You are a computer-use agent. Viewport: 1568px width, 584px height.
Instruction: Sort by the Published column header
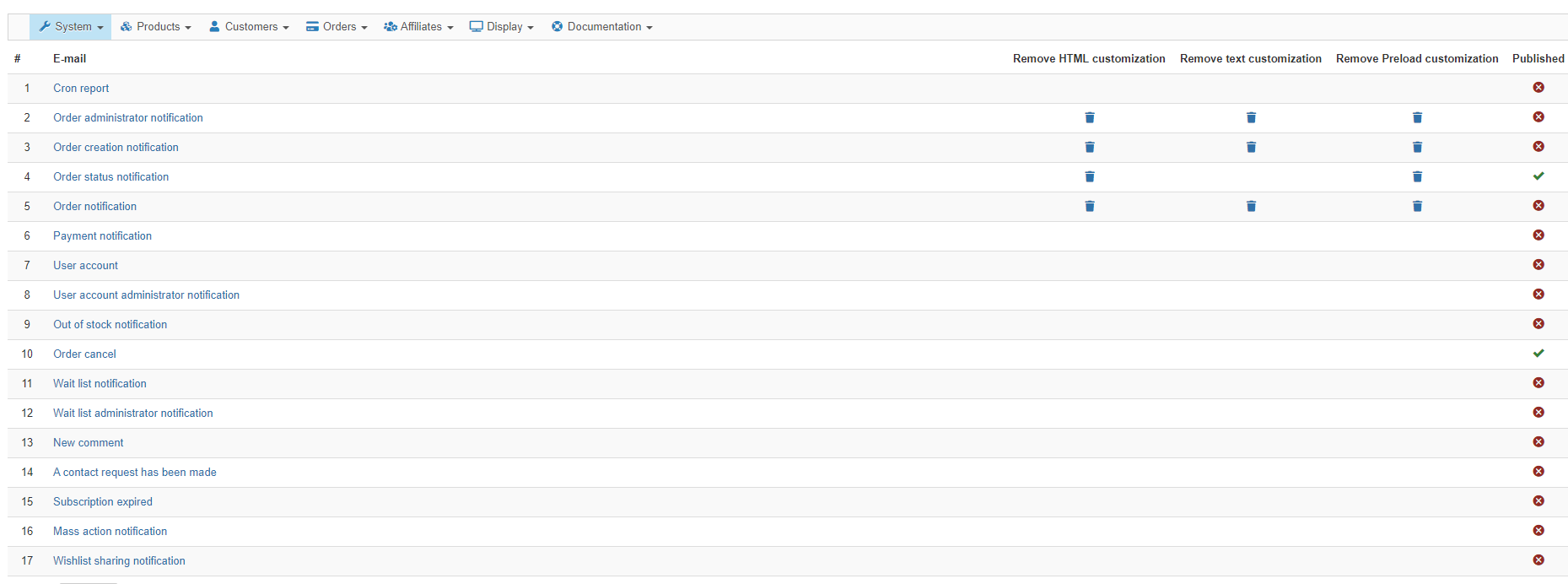(x=1538, y=58)
